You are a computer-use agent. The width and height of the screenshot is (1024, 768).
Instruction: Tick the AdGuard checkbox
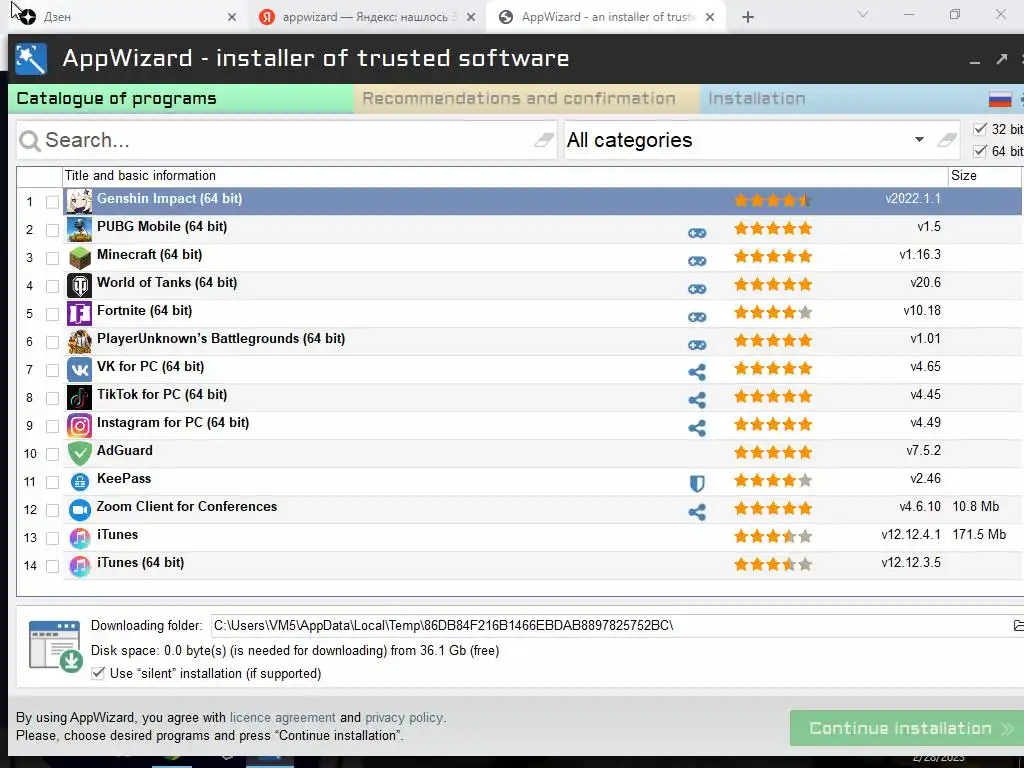pyautogui.click(x=52, y=455)
